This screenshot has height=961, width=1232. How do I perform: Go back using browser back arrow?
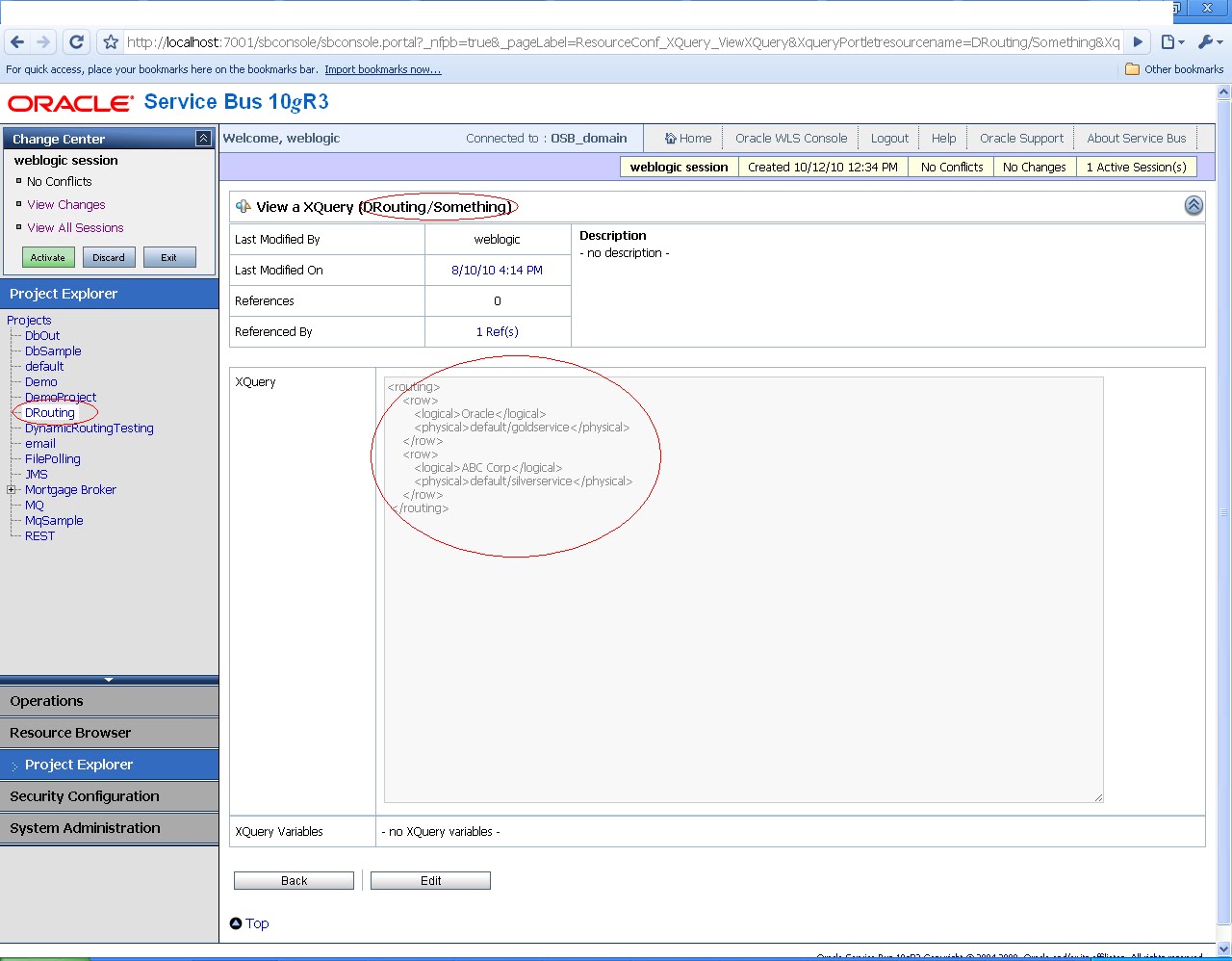coord(17,42)
